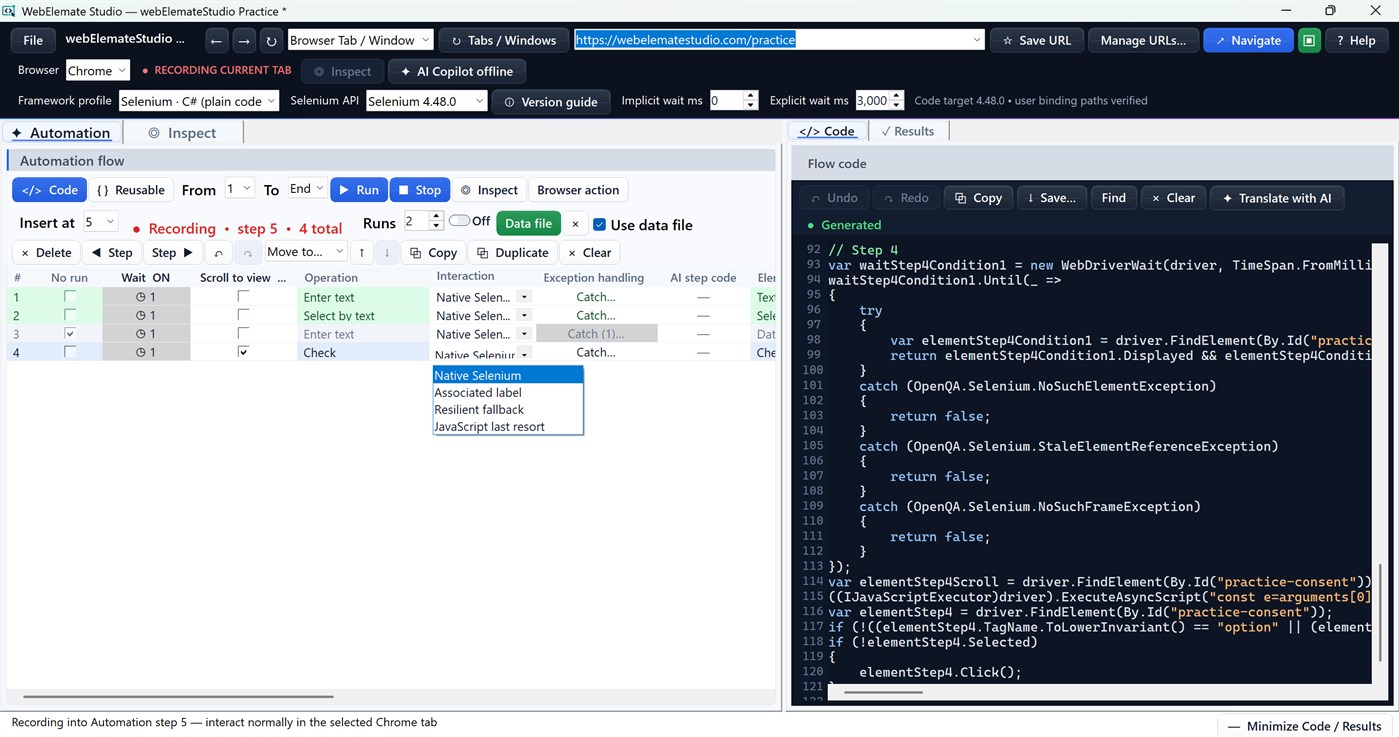
Task: Check No run for step 1
Action: coord(70,296)
